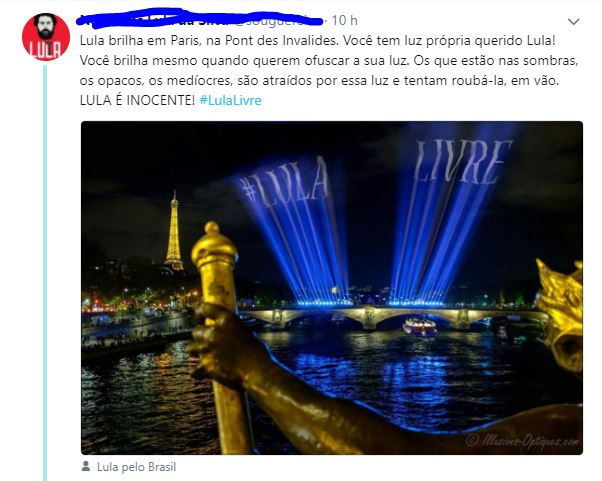Click the Illusions-Optiques.com watermark
Image resolution: width=602 pixels, height=481 pixels.
(x=522, y=441)
